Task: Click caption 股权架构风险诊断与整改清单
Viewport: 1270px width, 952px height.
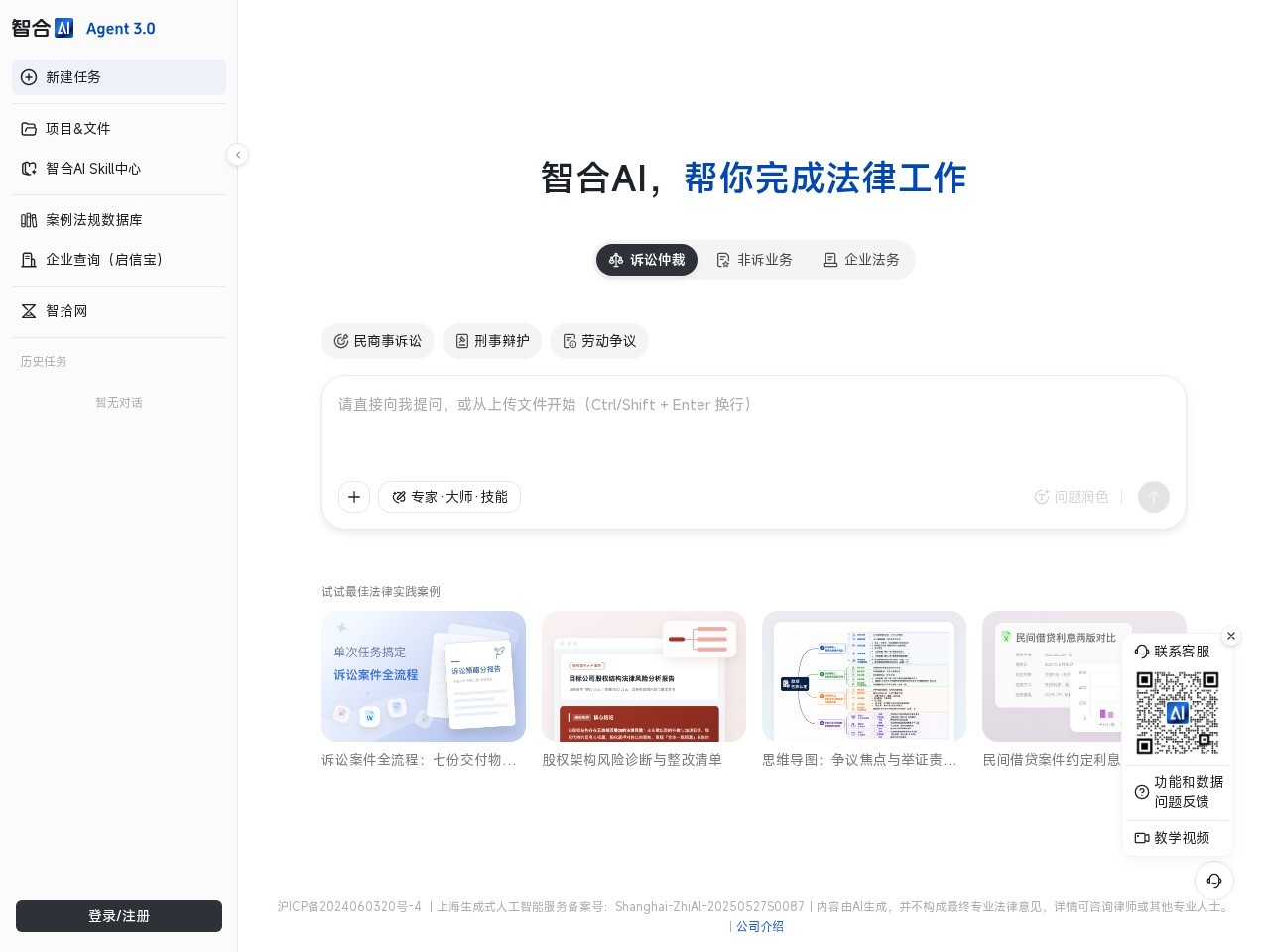Action: (x=632, y=760)
